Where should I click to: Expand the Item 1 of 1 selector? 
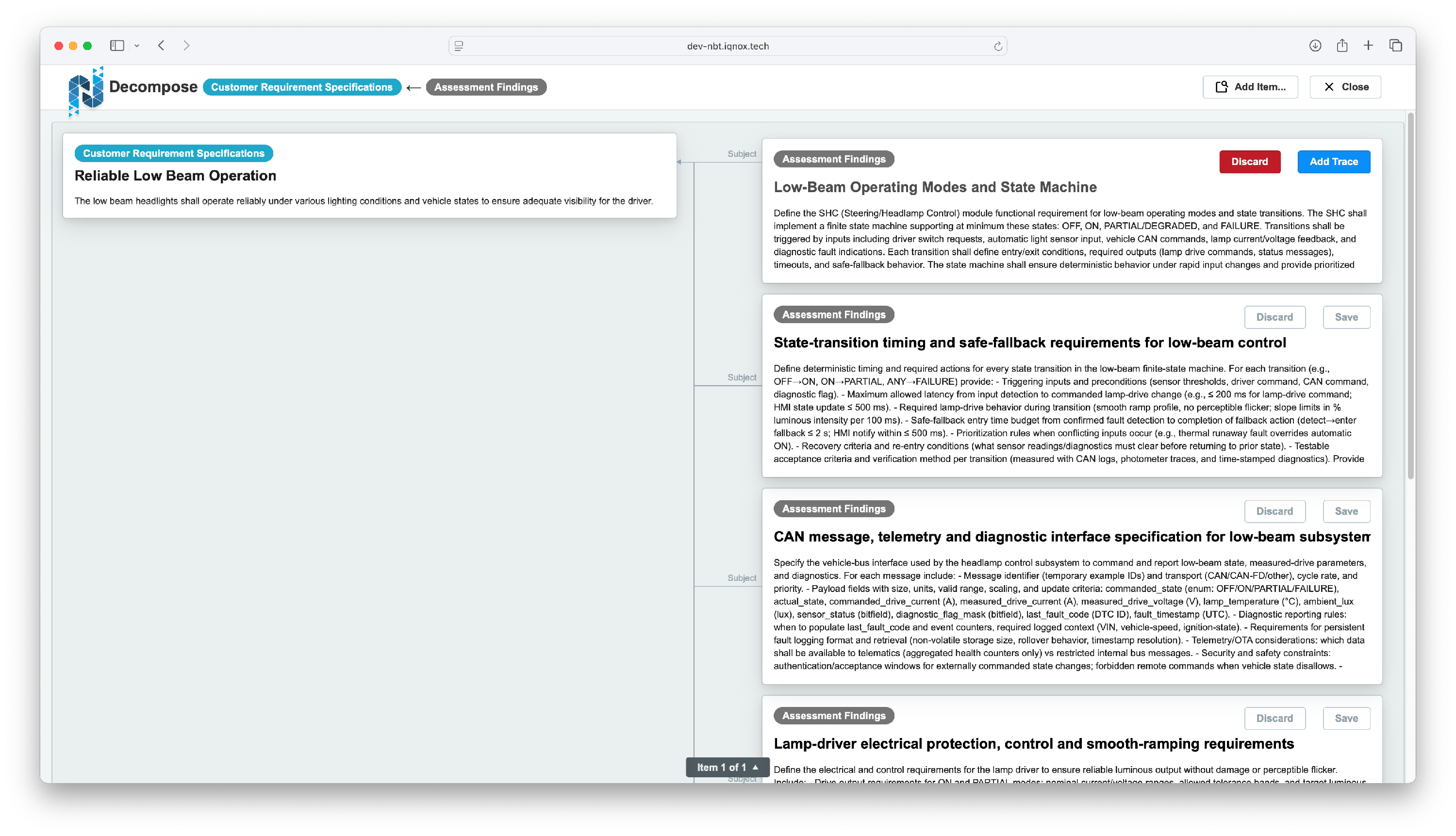click(727, 767)
